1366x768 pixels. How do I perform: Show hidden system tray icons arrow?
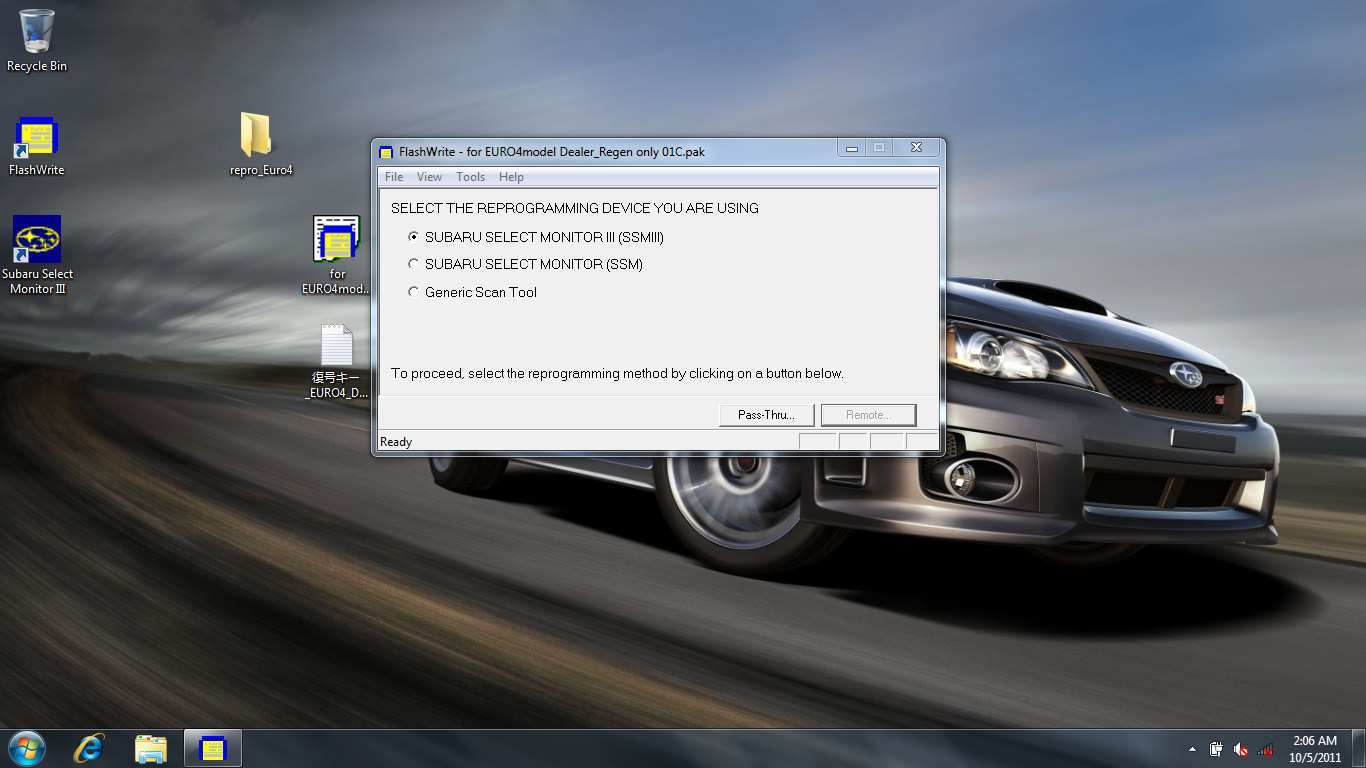click(1192, 749)
